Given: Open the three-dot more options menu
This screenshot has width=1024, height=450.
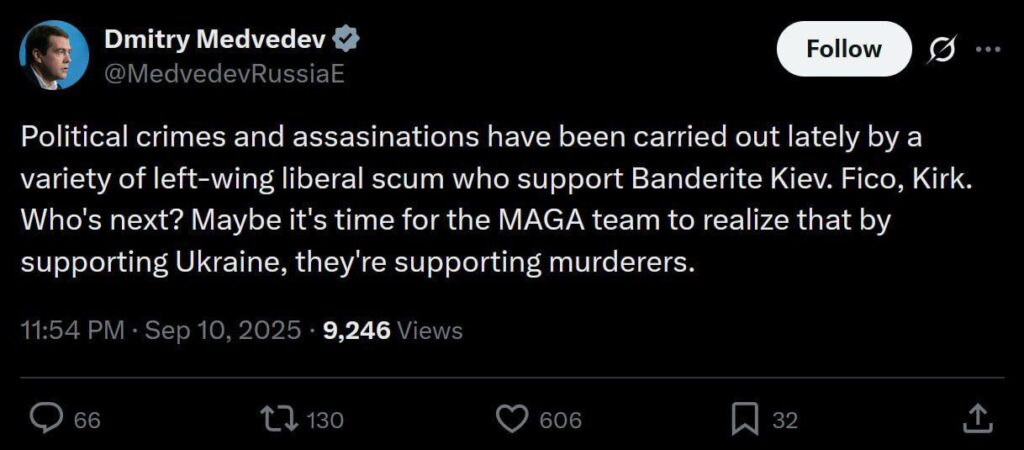Looking at the screenshot, I should click(986, 49).
